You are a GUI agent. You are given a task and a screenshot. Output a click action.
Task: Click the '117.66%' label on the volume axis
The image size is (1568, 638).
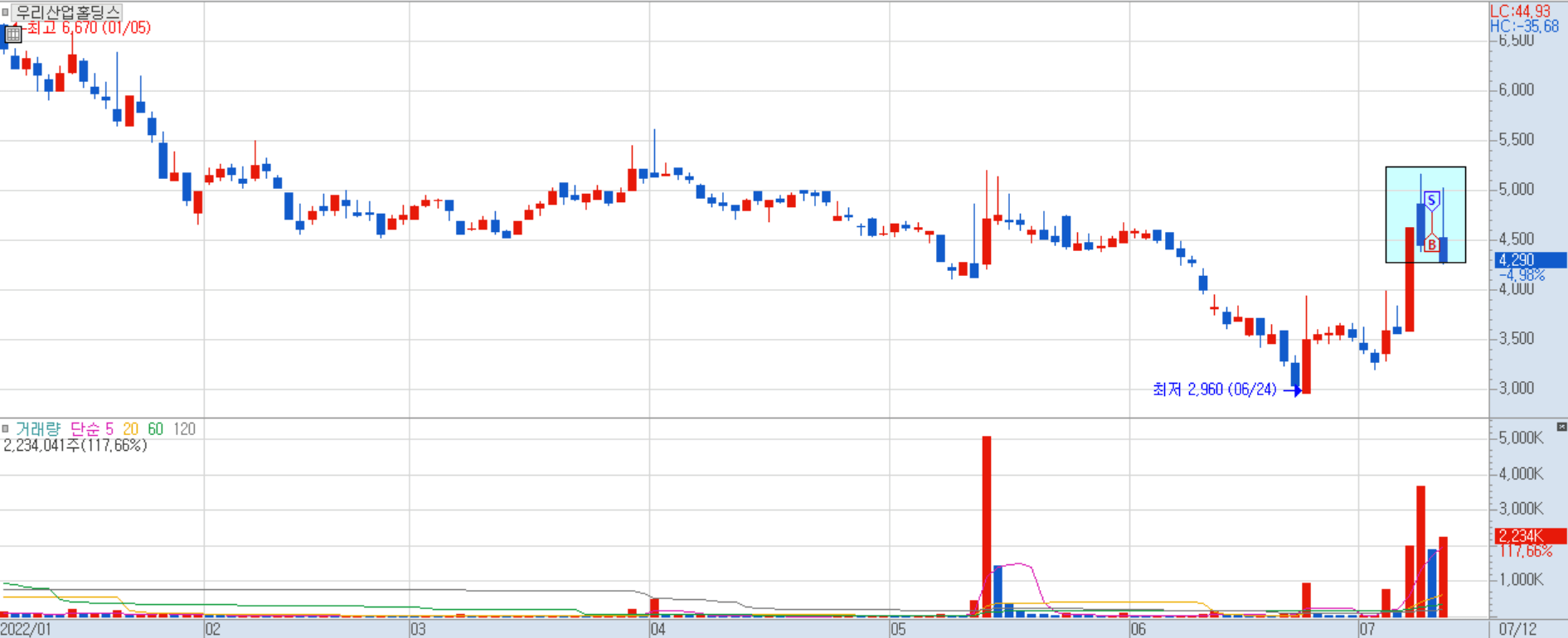click(x=1524, y=551)
